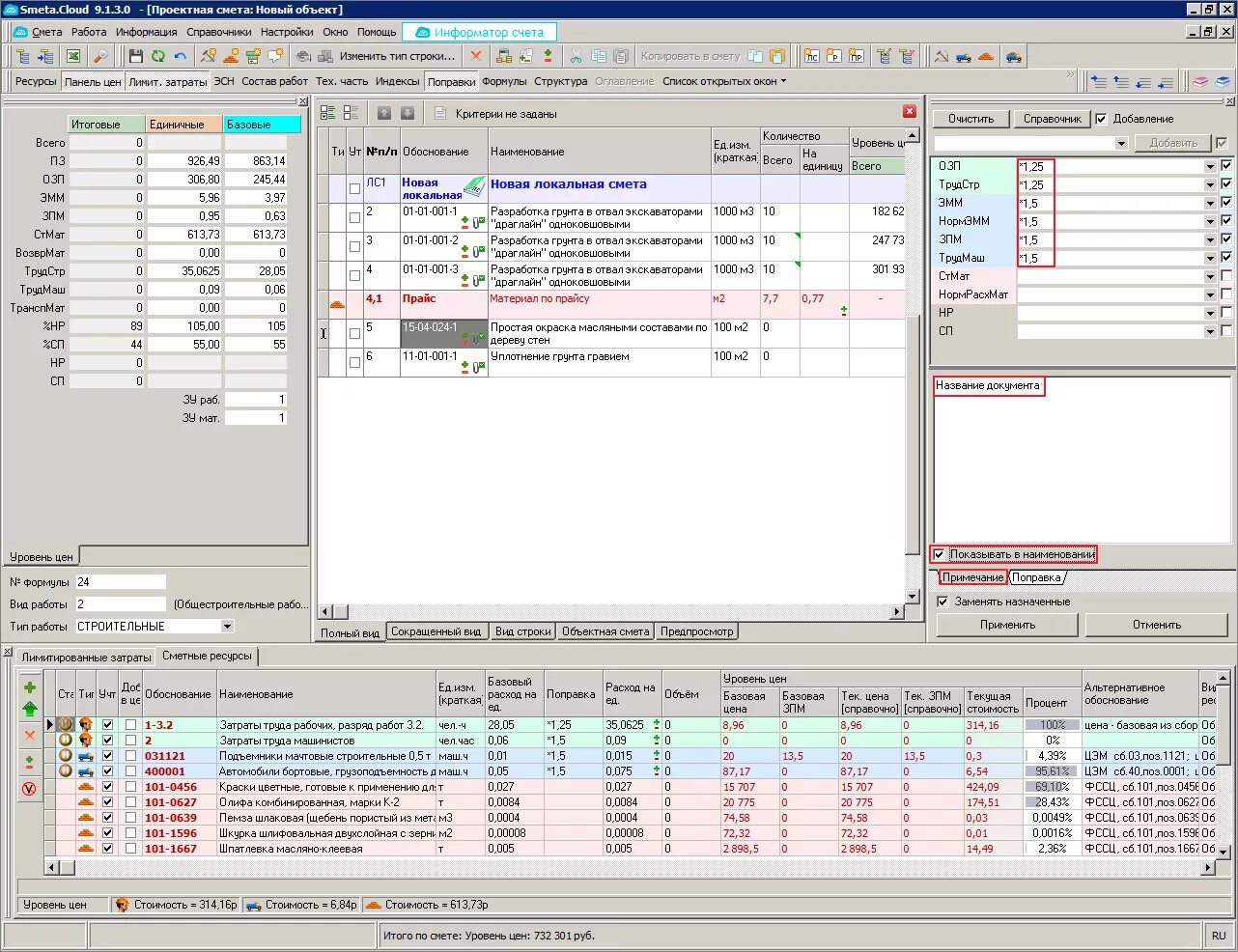
Task: Click the Отменить button
Action: point(1157,625)
